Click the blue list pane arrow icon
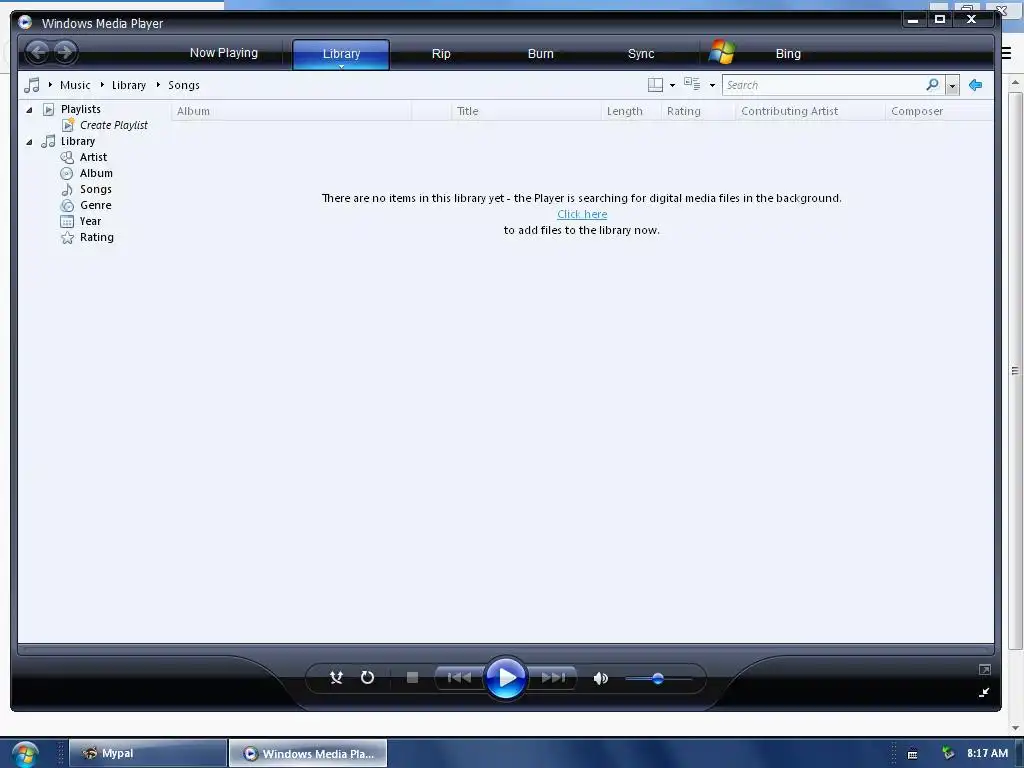 [x=976, y=85]
